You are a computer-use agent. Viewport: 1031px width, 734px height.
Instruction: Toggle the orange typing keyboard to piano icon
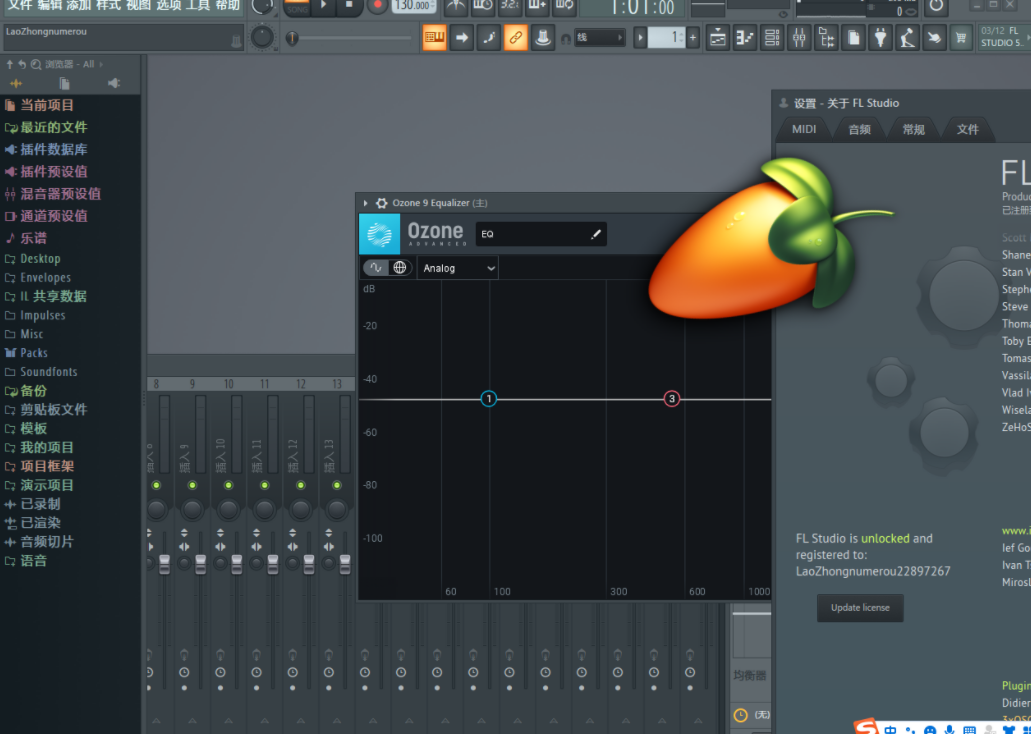(435, 38)
